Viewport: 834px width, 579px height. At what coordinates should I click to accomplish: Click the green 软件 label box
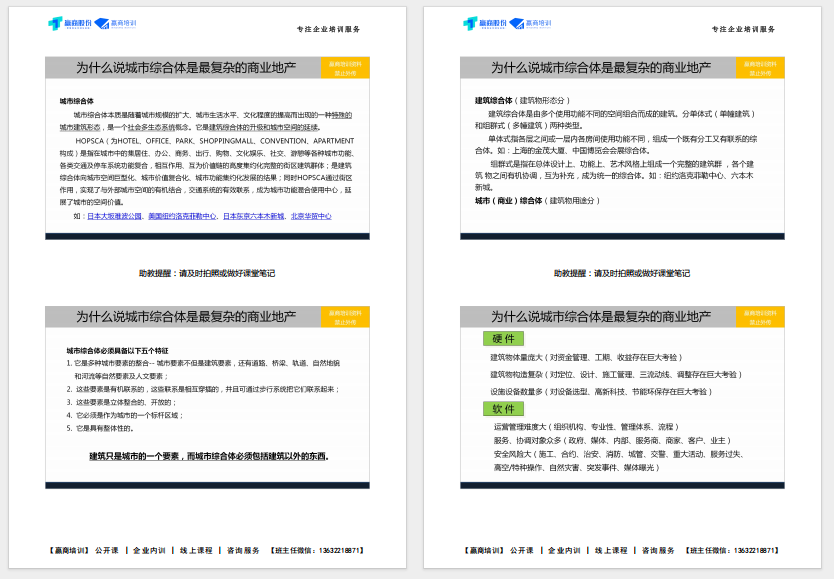[503, 409]
